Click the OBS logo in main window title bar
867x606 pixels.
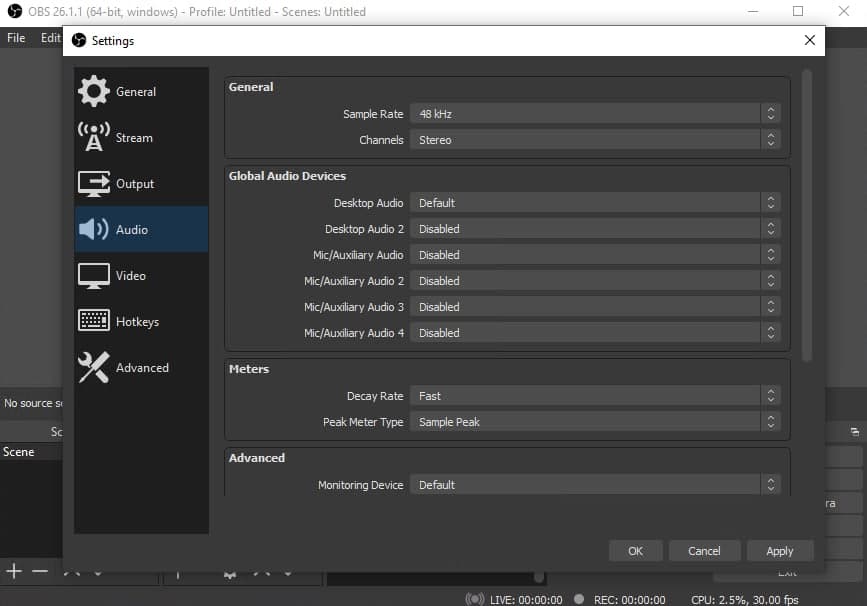coord(15,11)
